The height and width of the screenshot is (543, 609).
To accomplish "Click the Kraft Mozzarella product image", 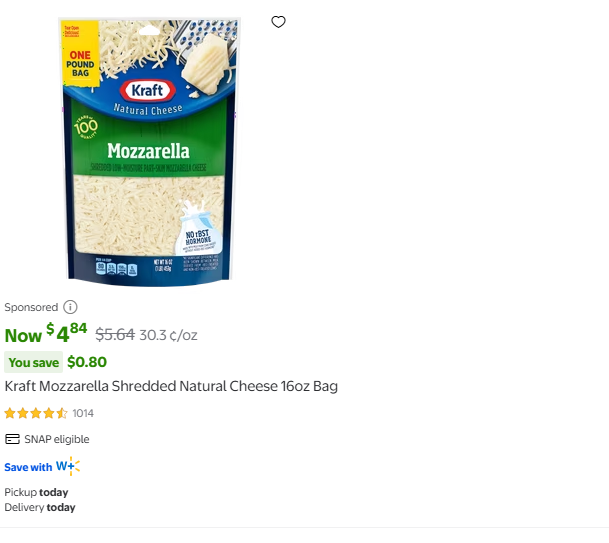I will coord(150,152).
